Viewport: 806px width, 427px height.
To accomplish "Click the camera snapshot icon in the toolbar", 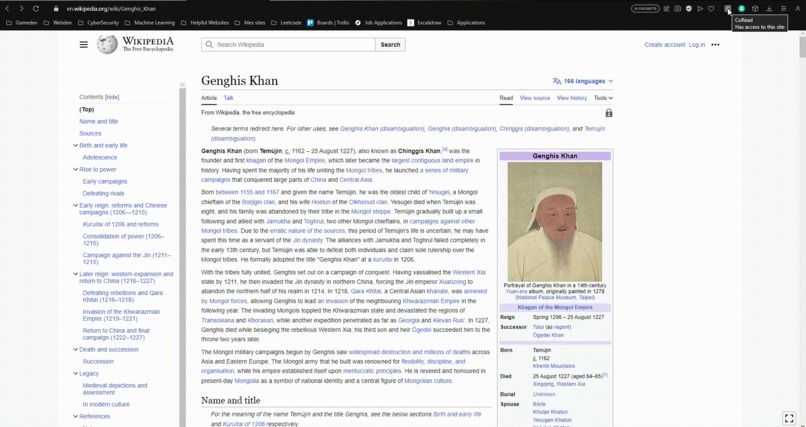I will point(677,9).
